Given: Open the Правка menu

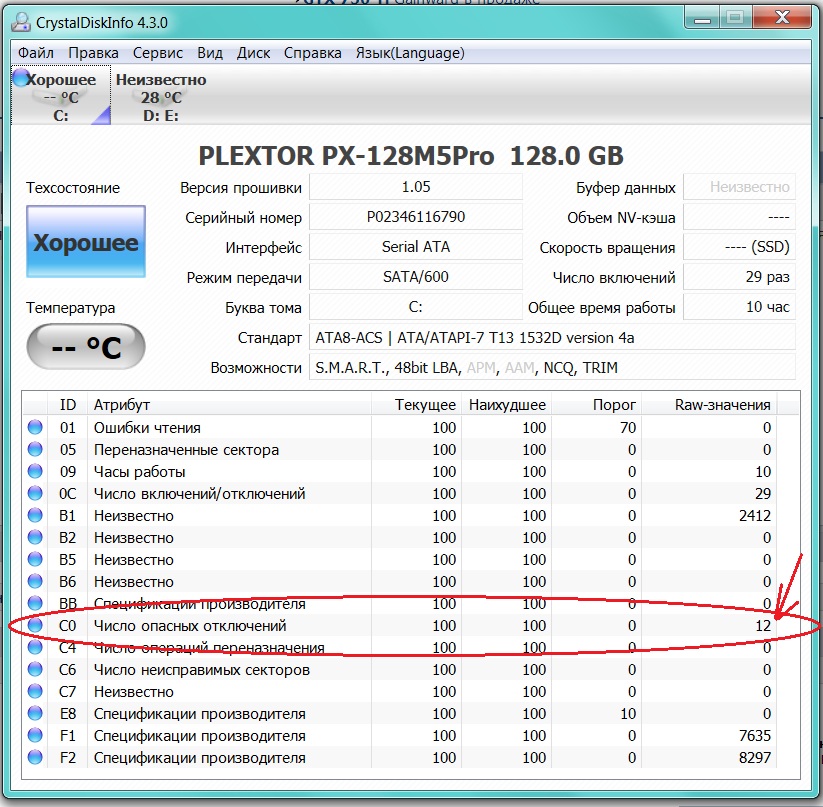Looking at the screenshot, I should [93, 53].
